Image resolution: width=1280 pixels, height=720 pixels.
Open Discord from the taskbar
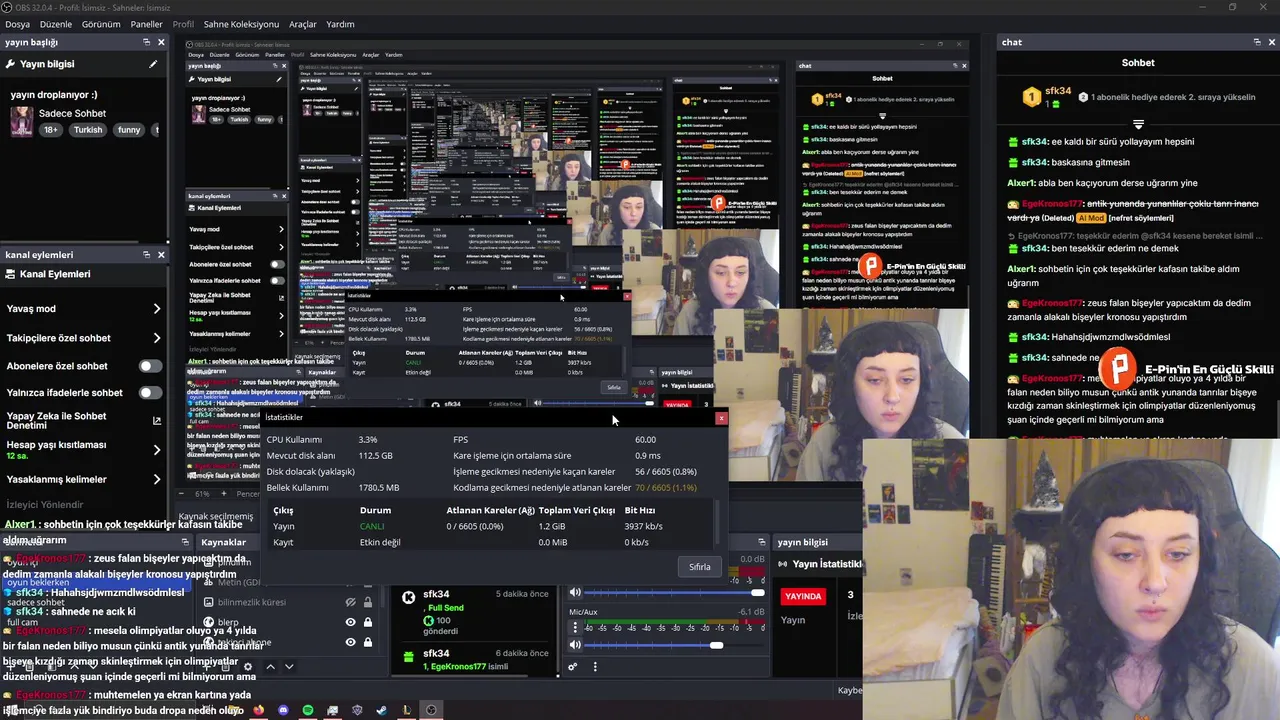click(283, 710)
